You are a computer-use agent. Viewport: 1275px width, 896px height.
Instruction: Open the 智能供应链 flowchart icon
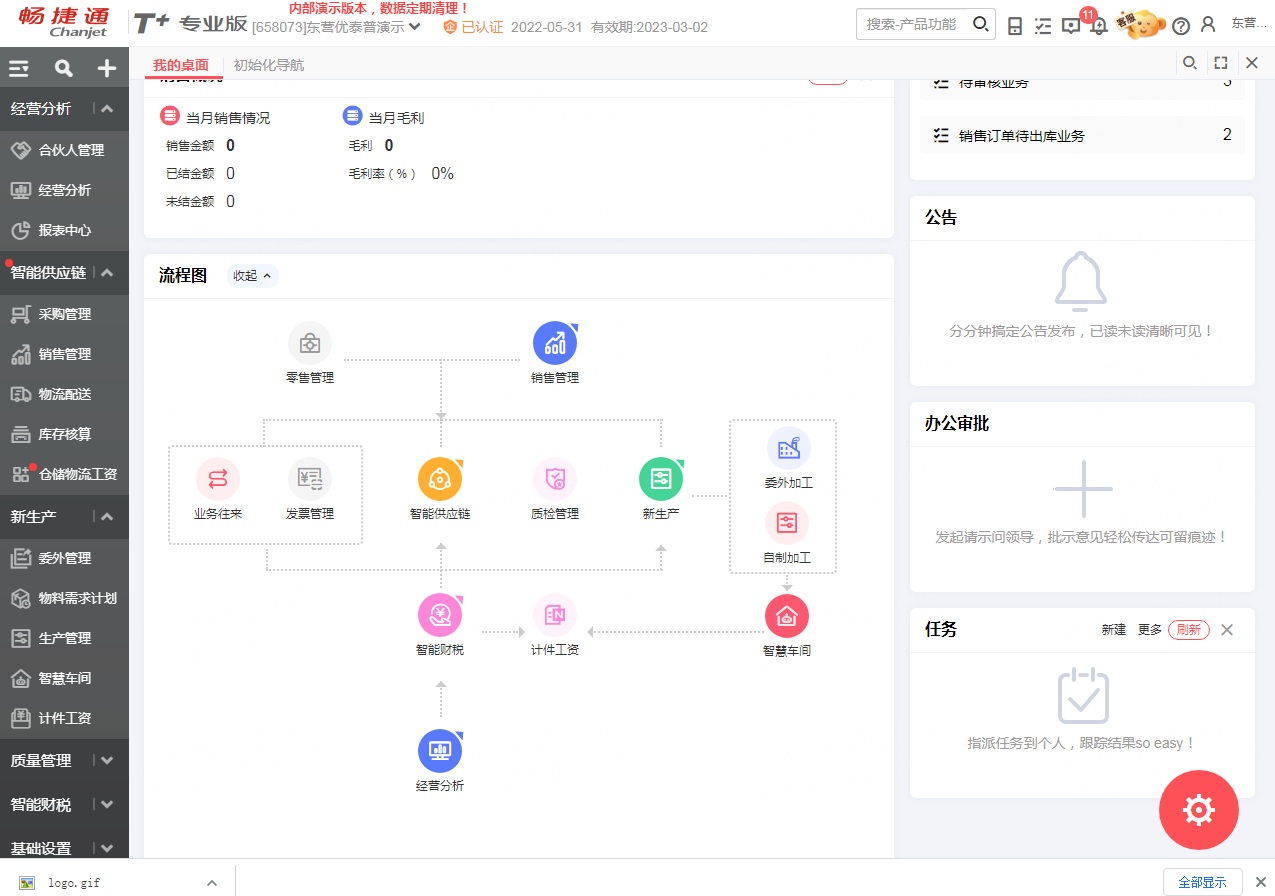point(440,479)
